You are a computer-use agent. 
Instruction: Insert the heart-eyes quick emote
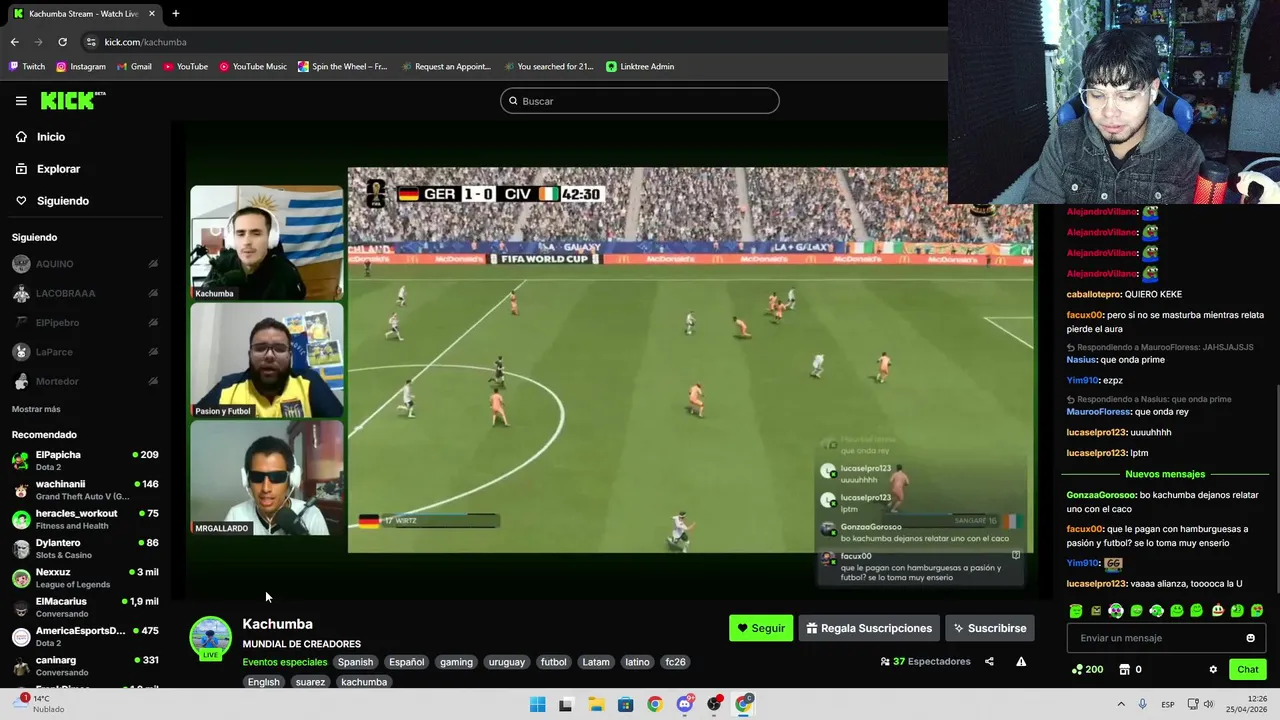click(1257, 611)
